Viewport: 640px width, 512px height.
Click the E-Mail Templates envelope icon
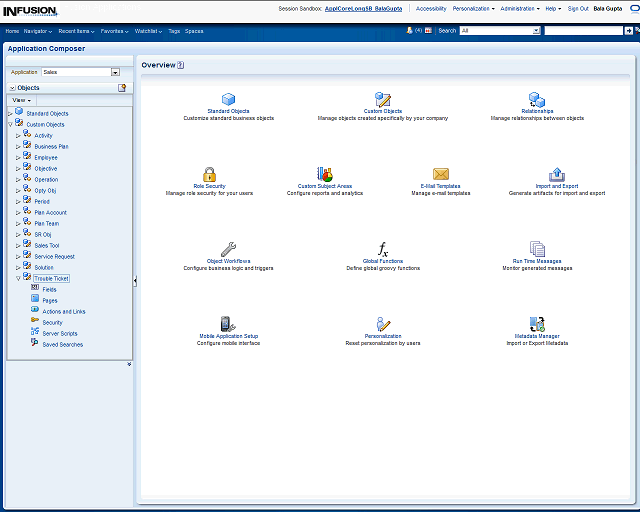440,174
